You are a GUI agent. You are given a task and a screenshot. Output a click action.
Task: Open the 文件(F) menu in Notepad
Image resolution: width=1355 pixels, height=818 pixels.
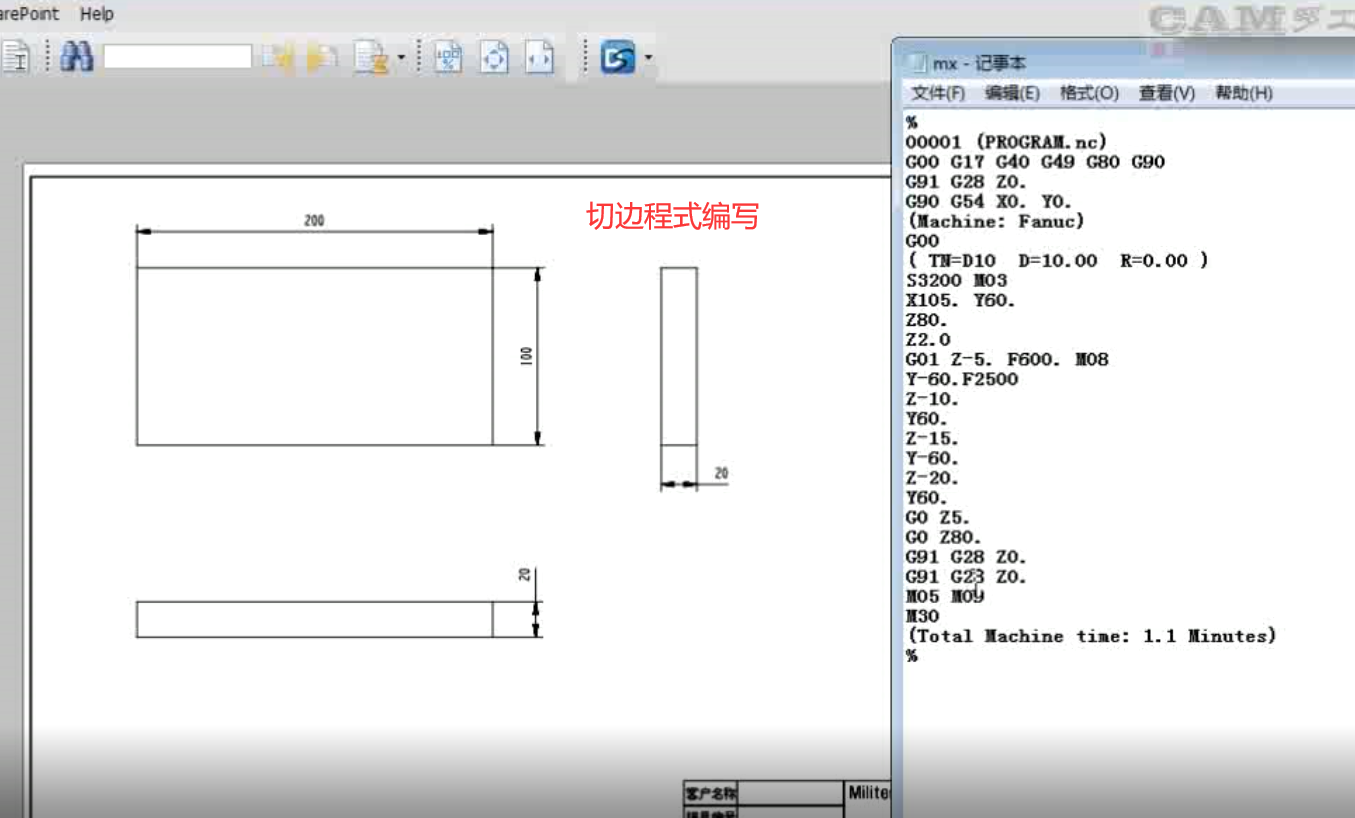click(x=937, y=93)
